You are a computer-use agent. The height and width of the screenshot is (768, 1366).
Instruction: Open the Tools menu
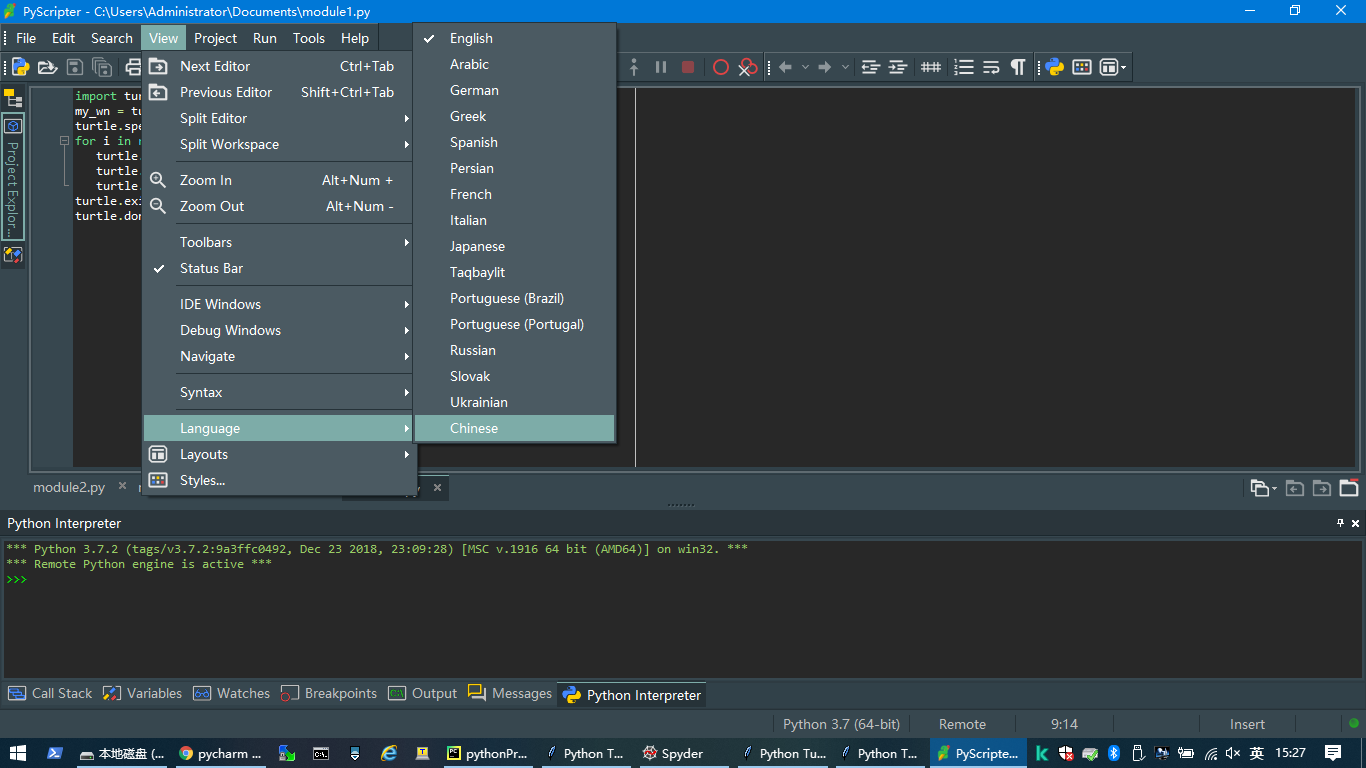click(309, 38)
